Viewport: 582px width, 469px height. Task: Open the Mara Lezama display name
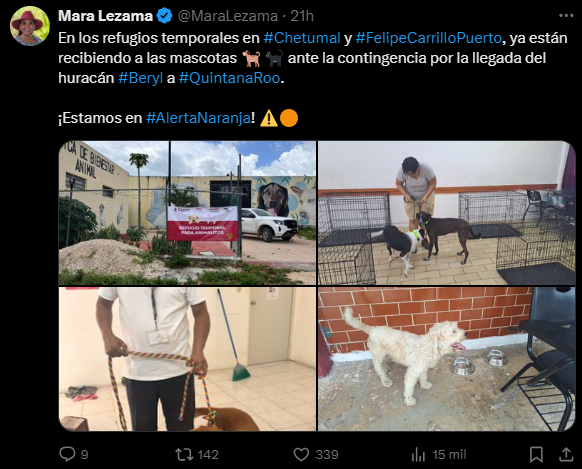pos(105,16)
